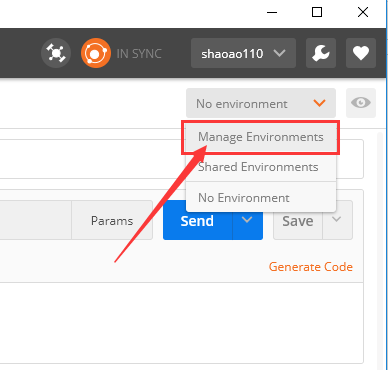Select Manage Environments menu entry
388x370 pixels.
(261, 137)
